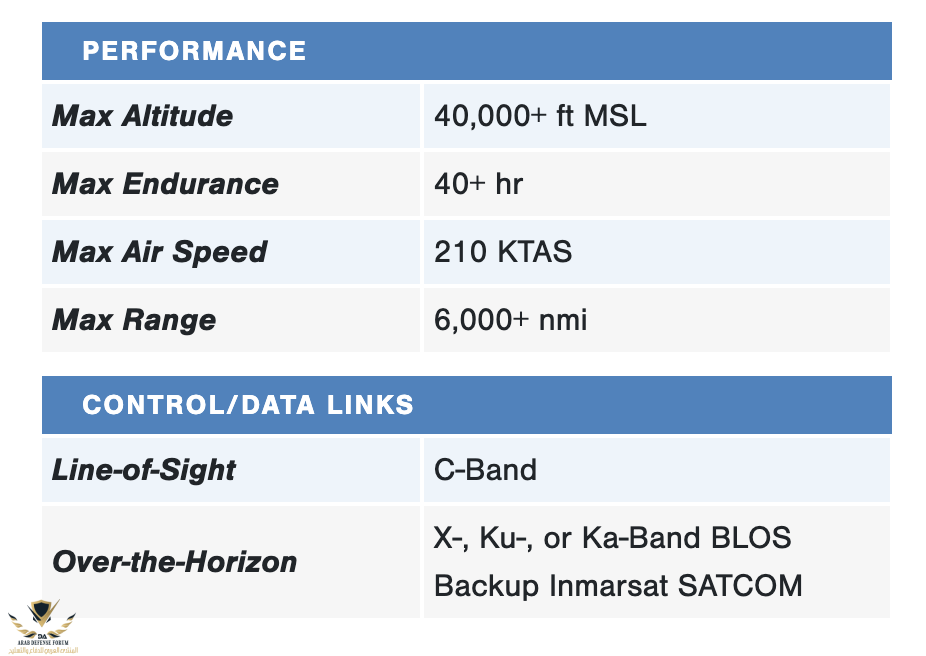The image size is (926, 656).
Task: Select the Over-the-Horizon label
Action: pyautogui.click(x=175, y=562)
